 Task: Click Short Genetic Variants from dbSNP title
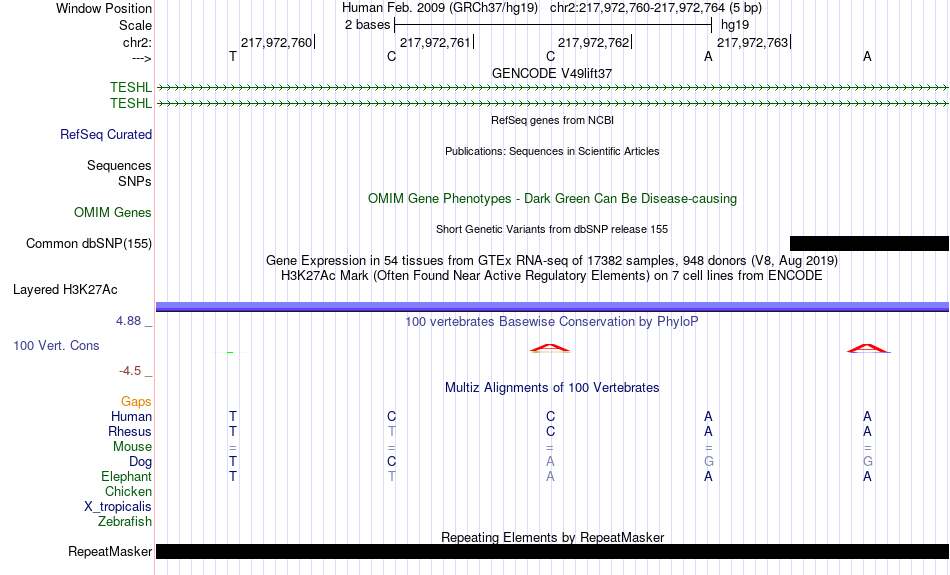point(552,229)
